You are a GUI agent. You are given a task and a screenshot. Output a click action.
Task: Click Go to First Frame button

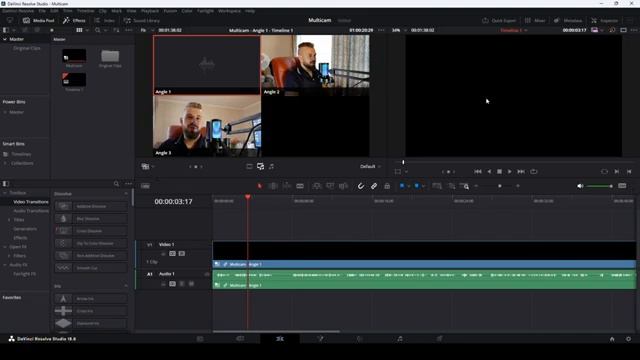click(478, 172)
